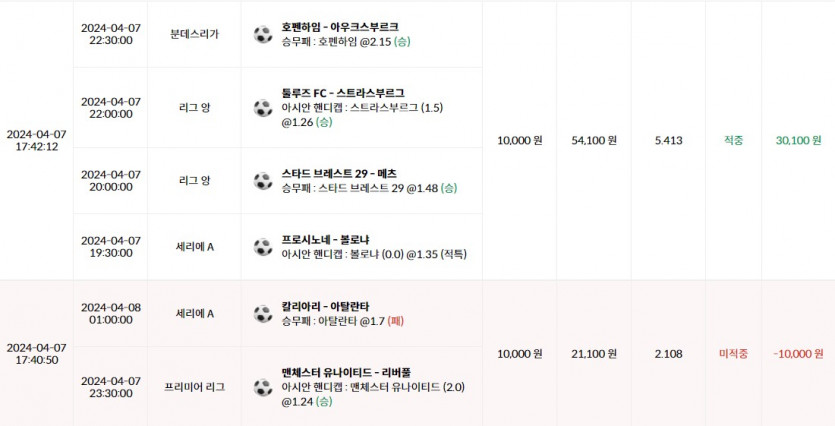Select the 54,100 원 expected payout

594,140
